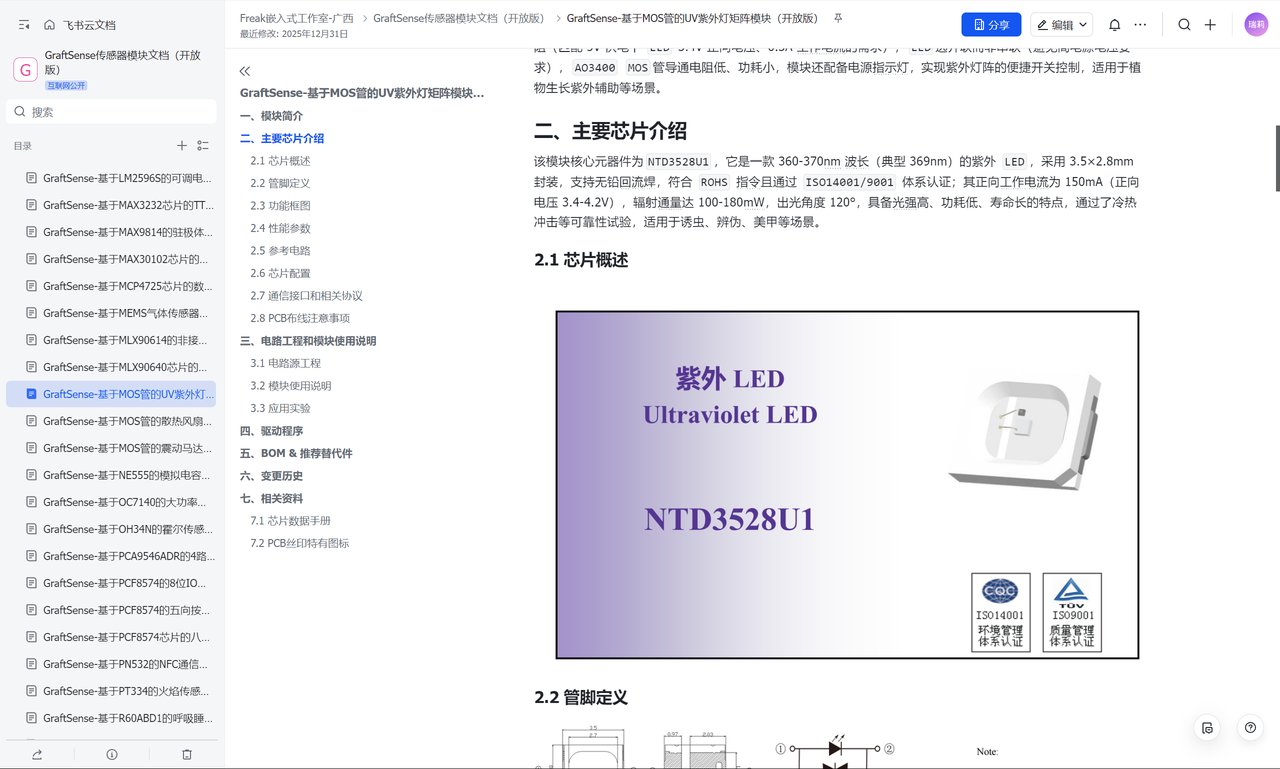Click the sidebar 搜索 field
This screenshot has width=1280, height=769.
111,112
